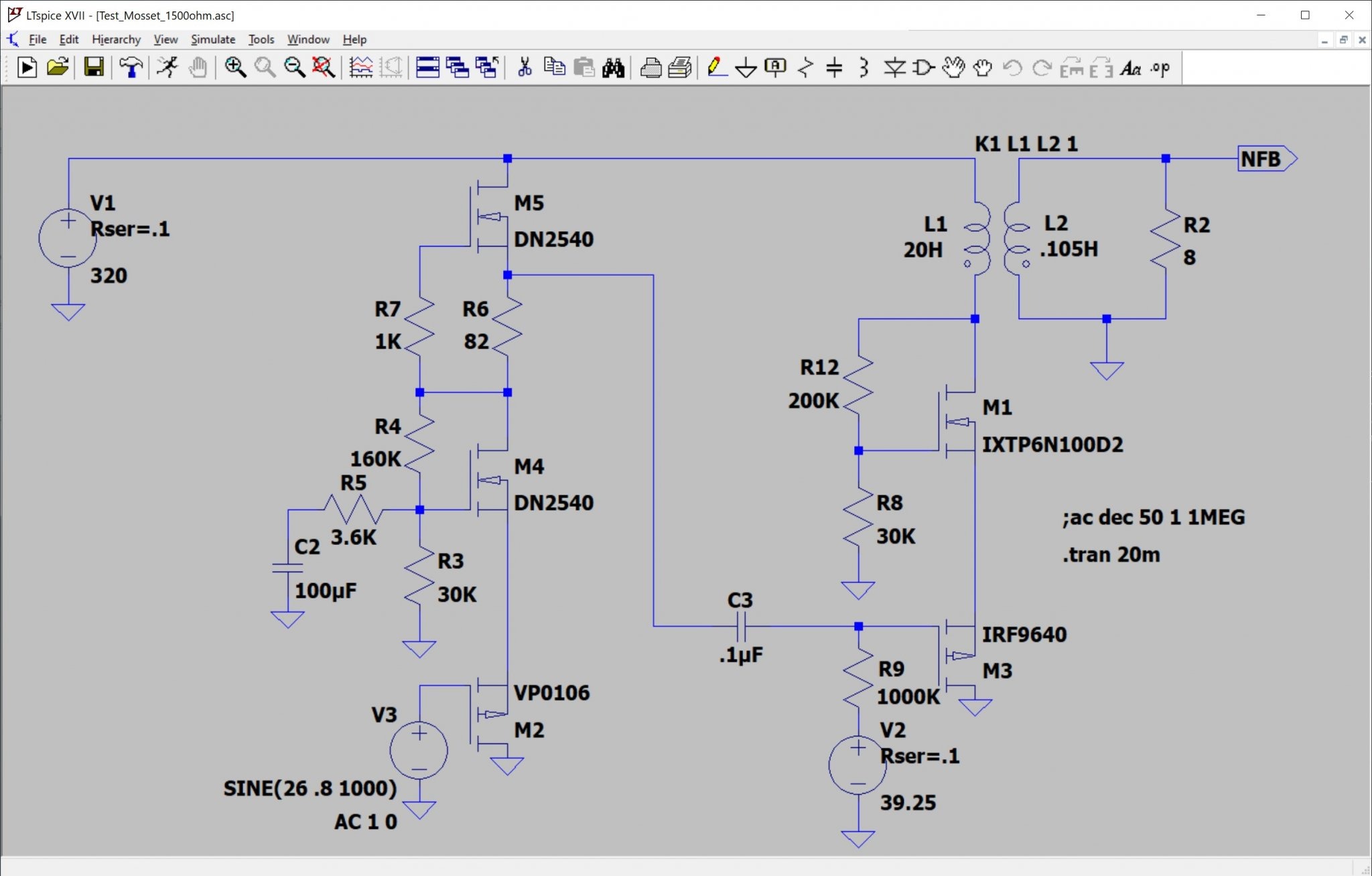
Task: Open the Simulate menu
Action: 213,40
